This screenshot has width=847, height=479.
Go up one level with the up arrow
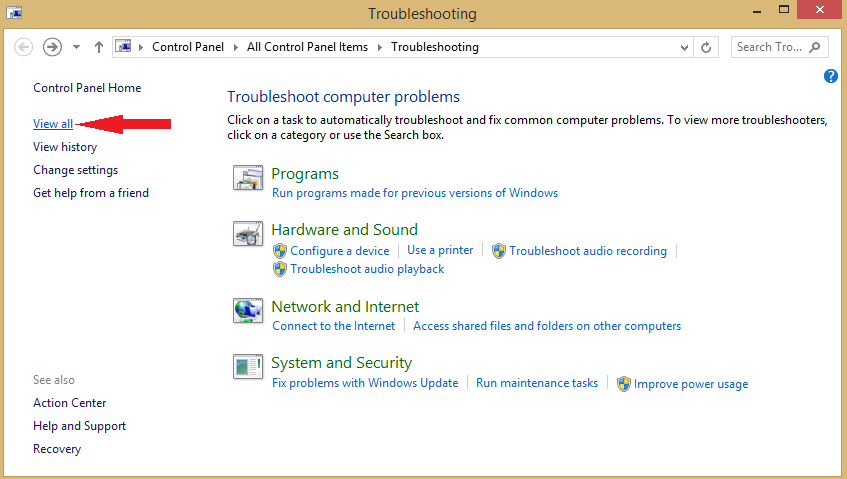(98, 47)
